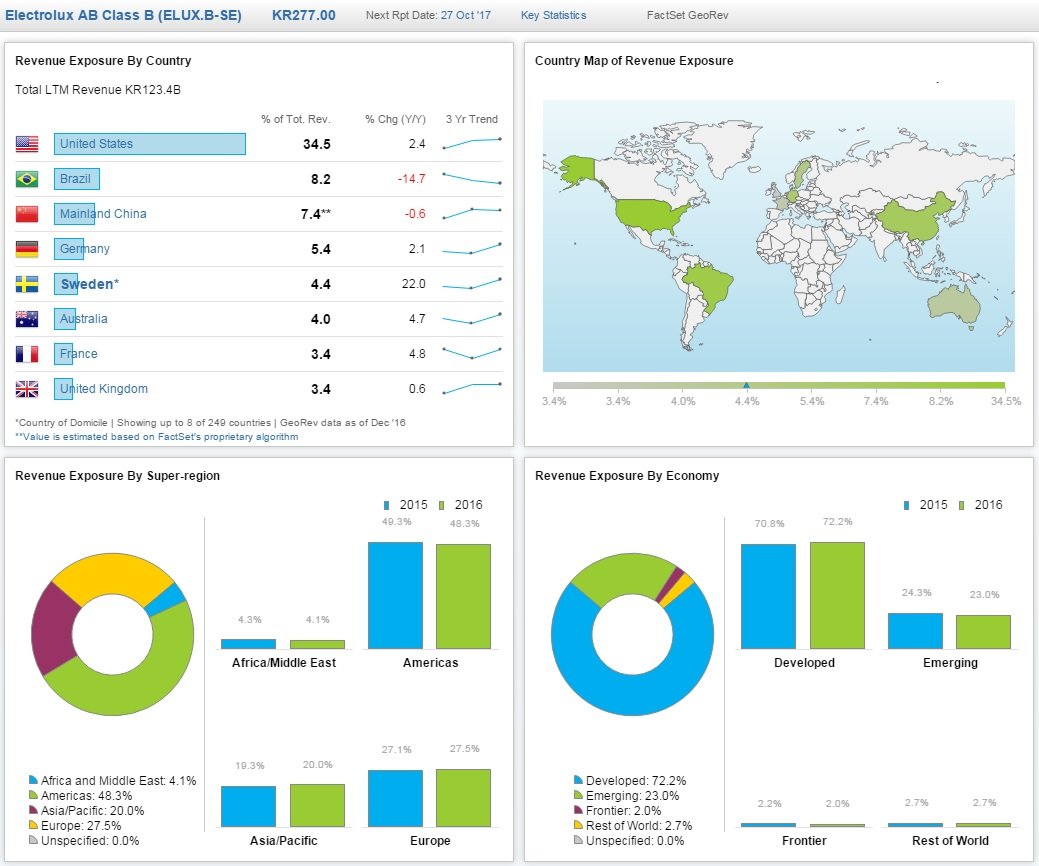Image resolution: width=1039 pixels, height=866 pixels.
Task: Click the United Kingdom flag icon
Action: (27, 389)
